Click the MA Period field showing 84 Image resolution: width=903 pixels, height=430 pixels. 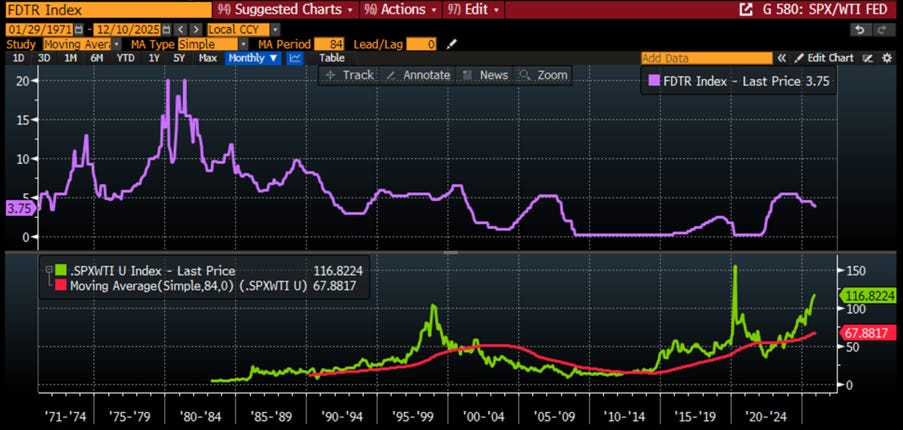coord(329,44)
